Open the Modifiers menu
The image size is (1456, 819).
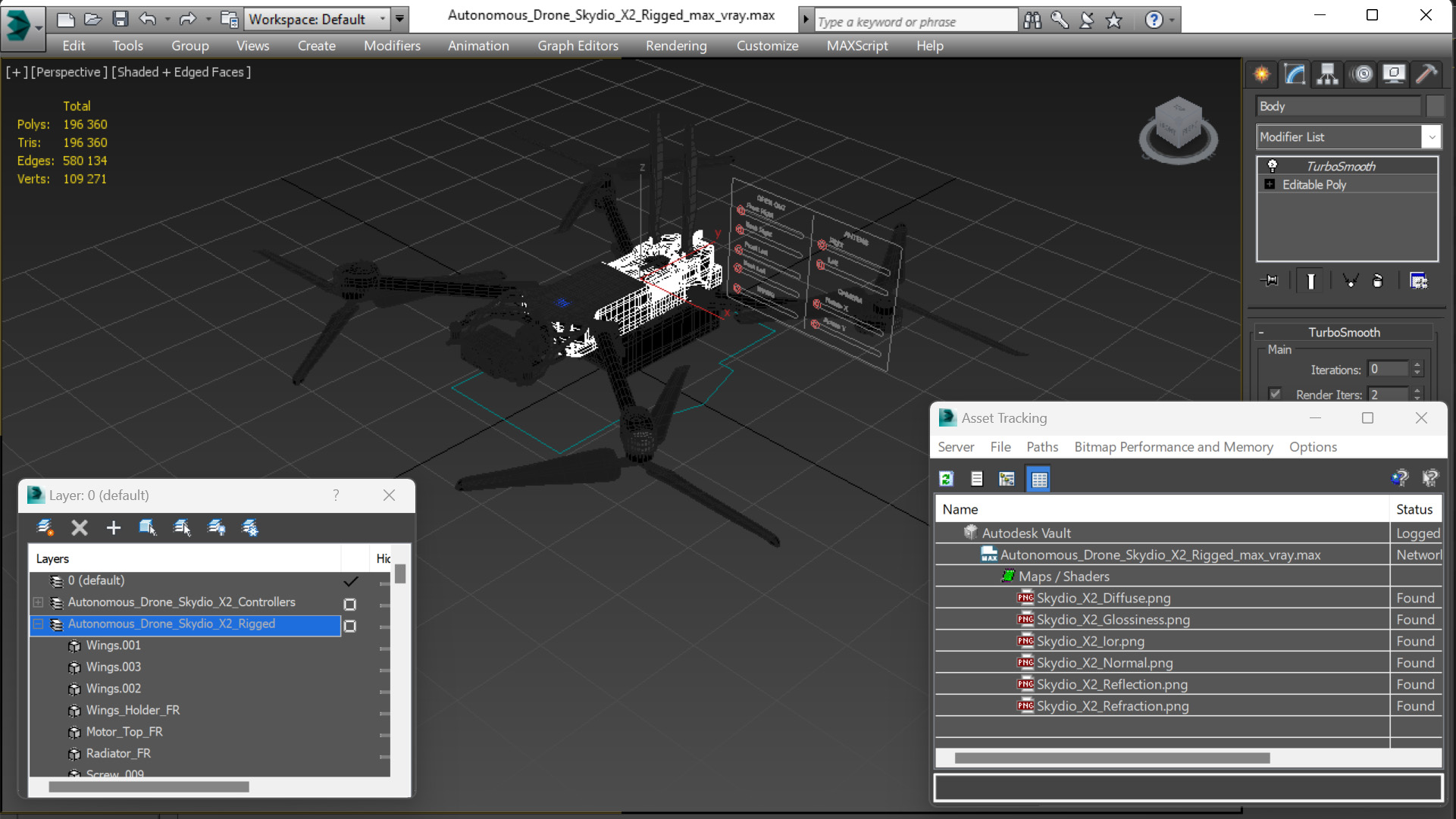click(x=392, y=45)
